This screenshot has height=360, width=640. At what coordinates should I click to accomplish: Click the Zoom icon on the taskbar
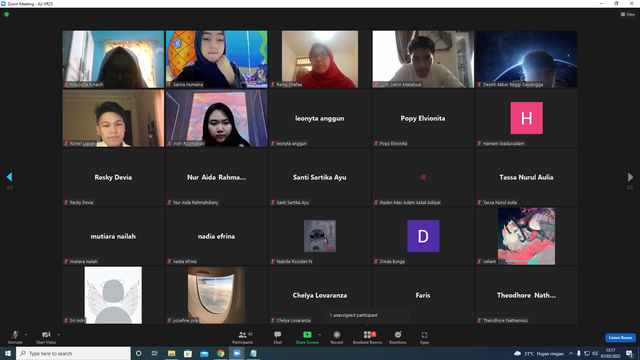coord(237,353)
